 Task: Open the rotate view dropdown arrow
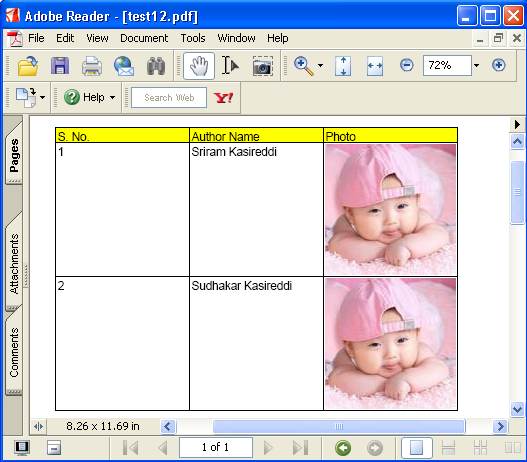coord(42,97)
